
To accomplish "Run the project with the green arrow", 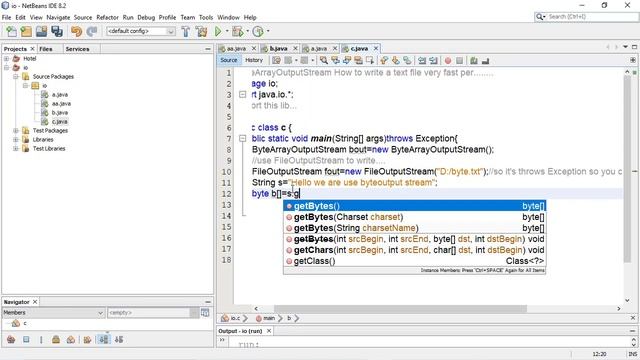I will point(218,31).
